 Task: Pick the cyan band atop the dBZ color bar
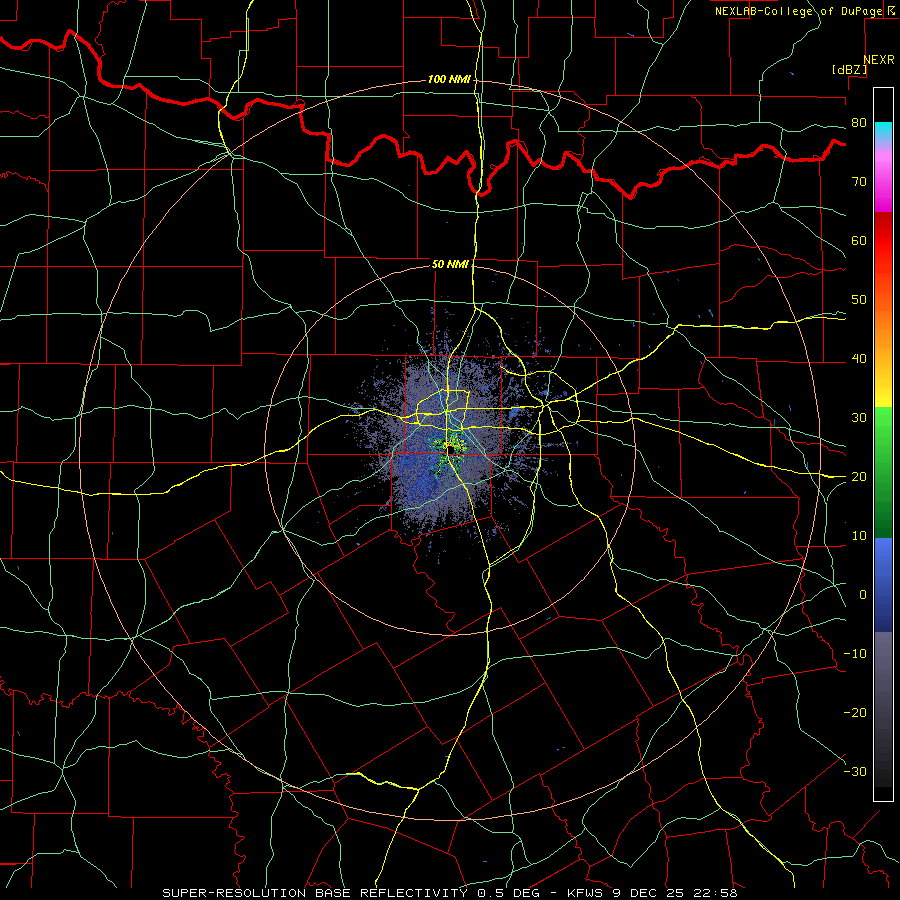tap(883, 131)
